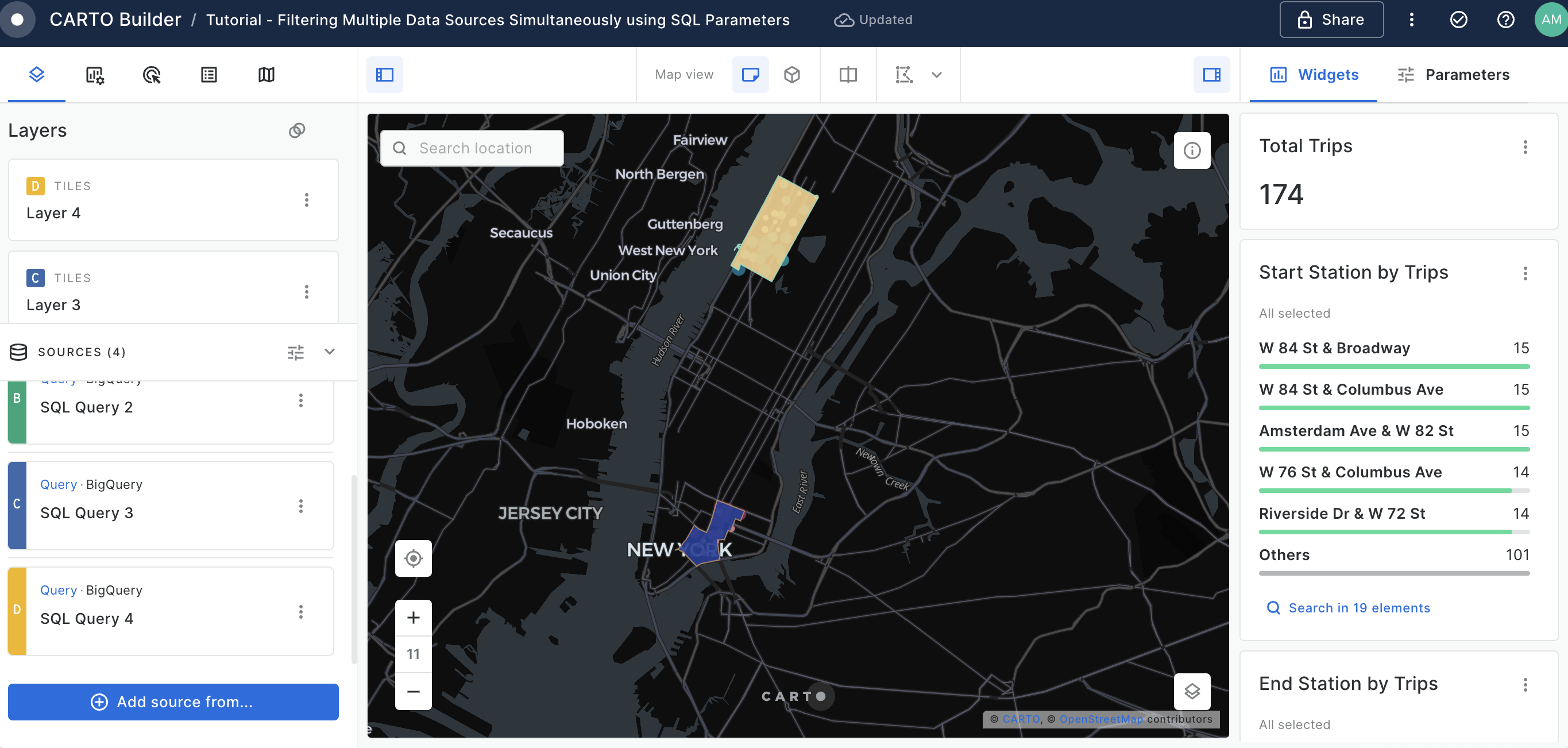Open the Legend tab icon
This screenshot has width=1568, height=748.
click(x=209, y=75)
